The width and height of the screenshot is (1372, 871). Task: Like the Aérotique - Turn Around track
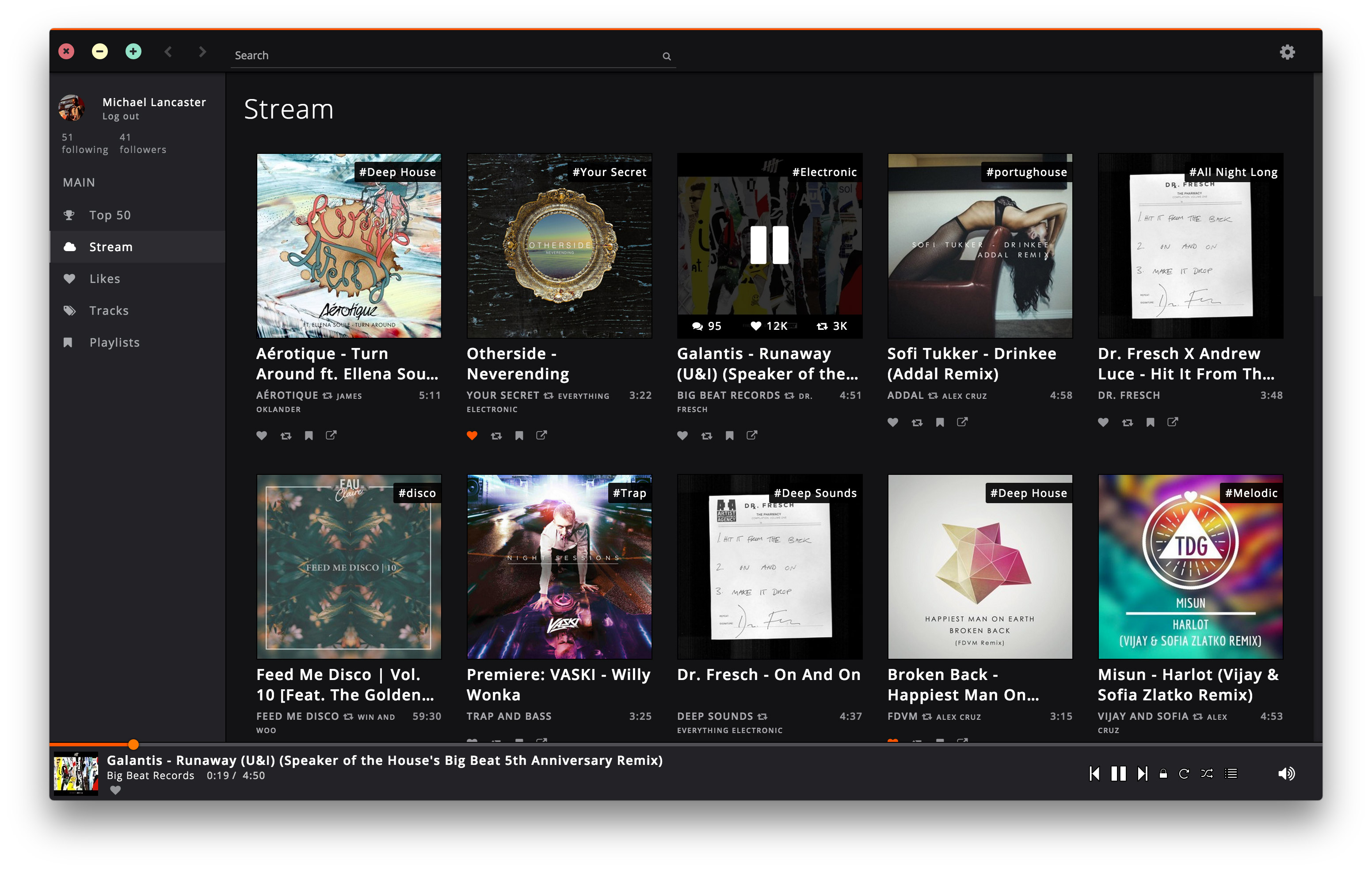pos(262,435)
